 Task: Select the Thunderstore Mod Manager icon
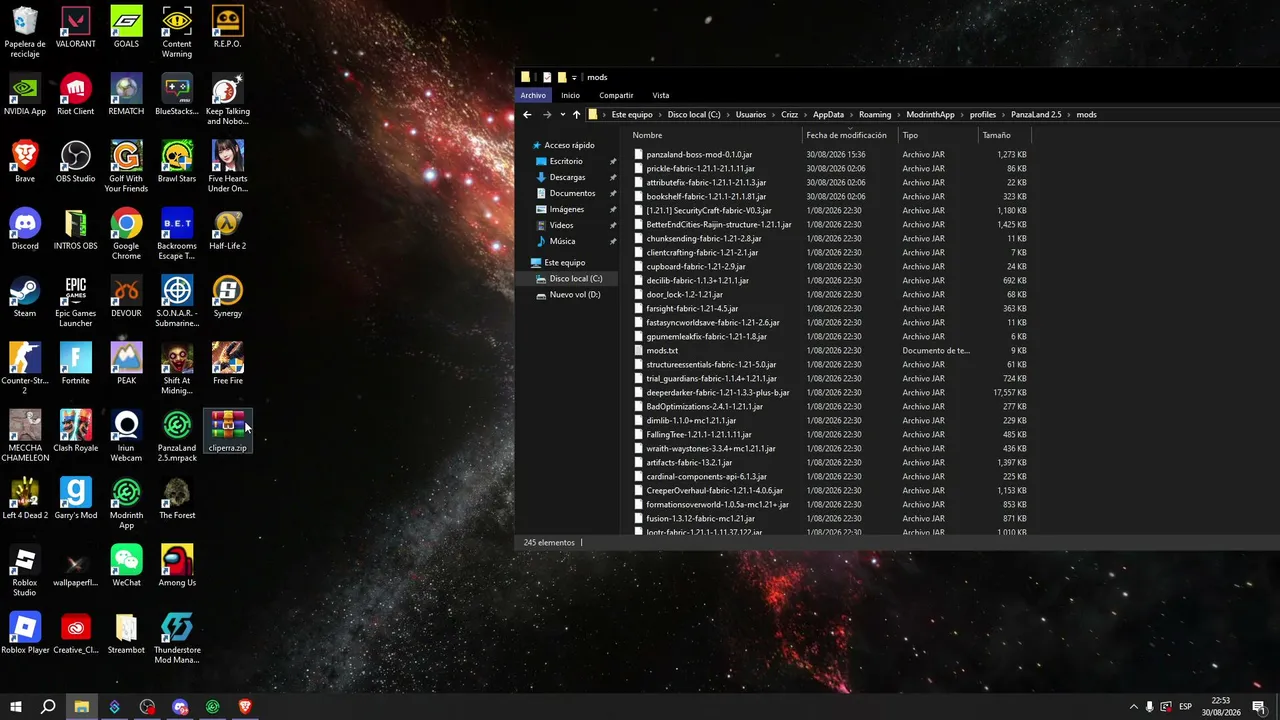pyautogui.click(x=177, y=637)
